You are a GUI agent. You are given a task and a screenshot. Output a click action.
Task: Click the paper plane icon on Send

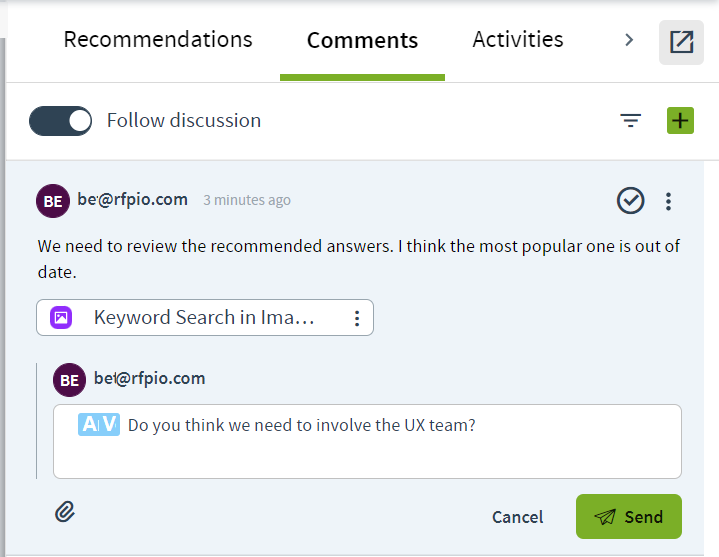(x=605, y=517)
